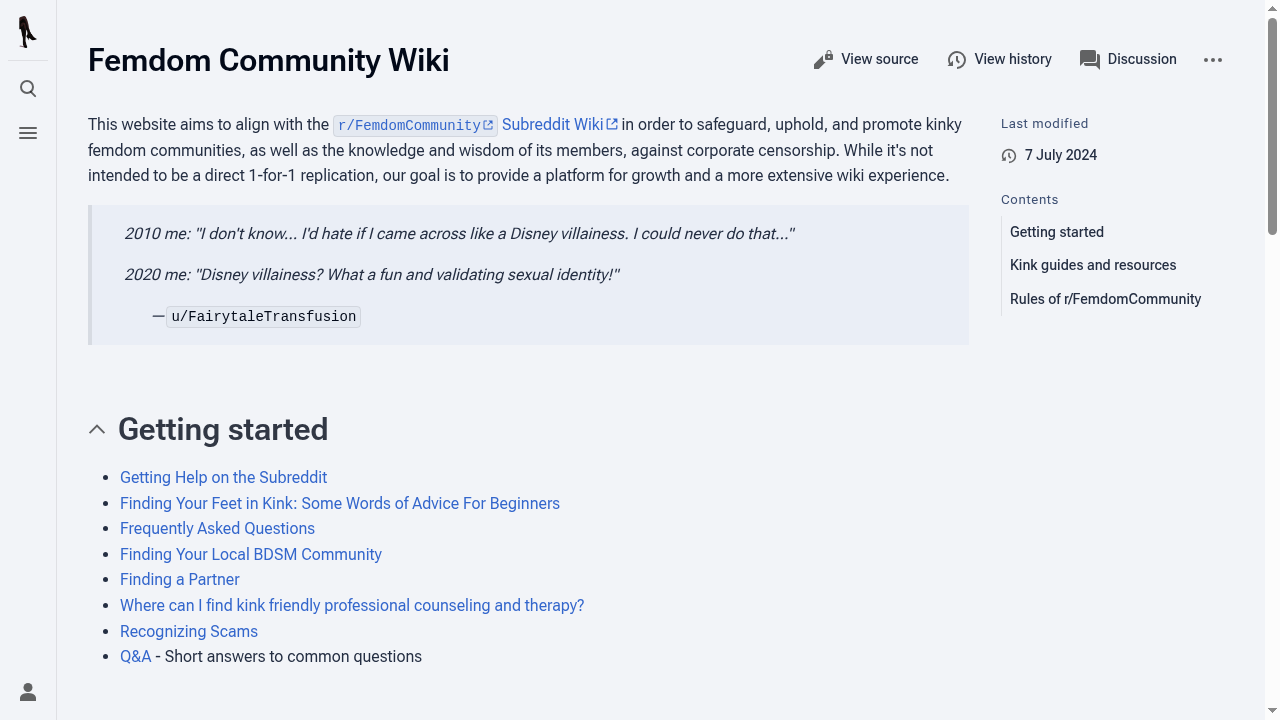Click the last modified history icon
The height and width of the screenshot is (720, 1280).
(x=1009, y=156)
